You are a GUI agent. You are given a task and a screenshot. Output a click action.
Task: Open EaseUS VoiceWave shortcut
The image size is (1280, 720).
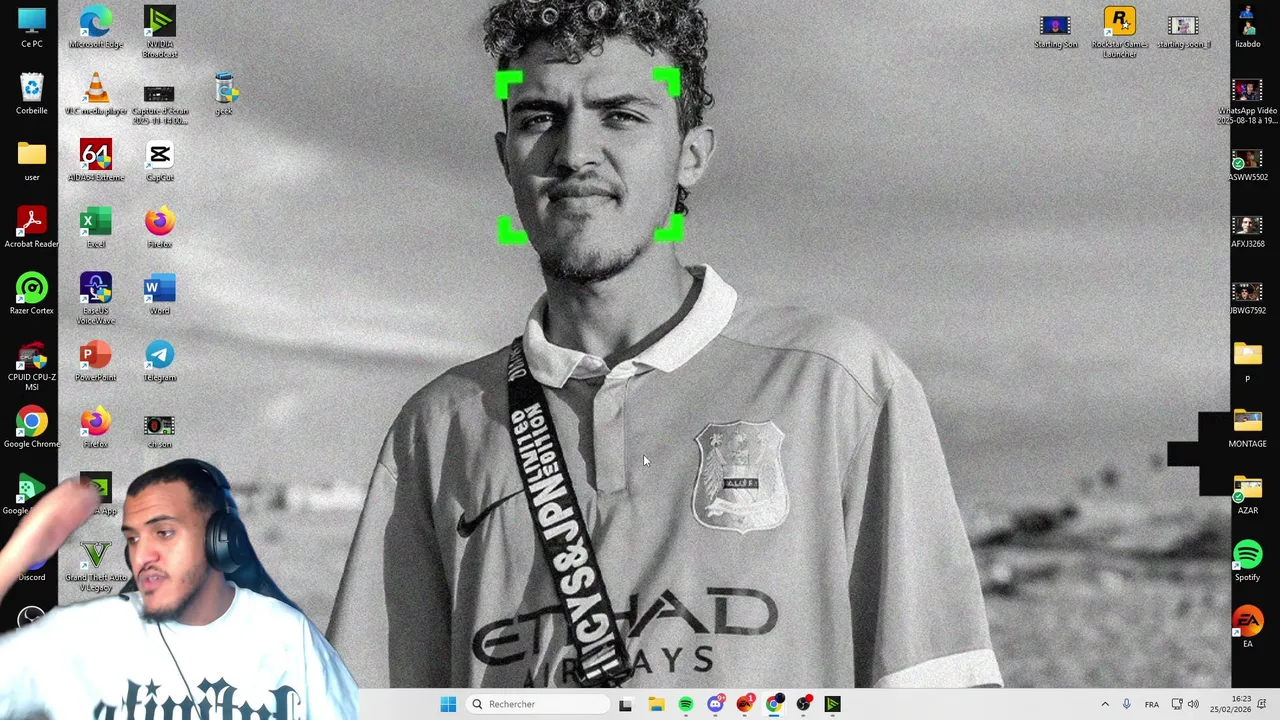(x=96, y=298)
